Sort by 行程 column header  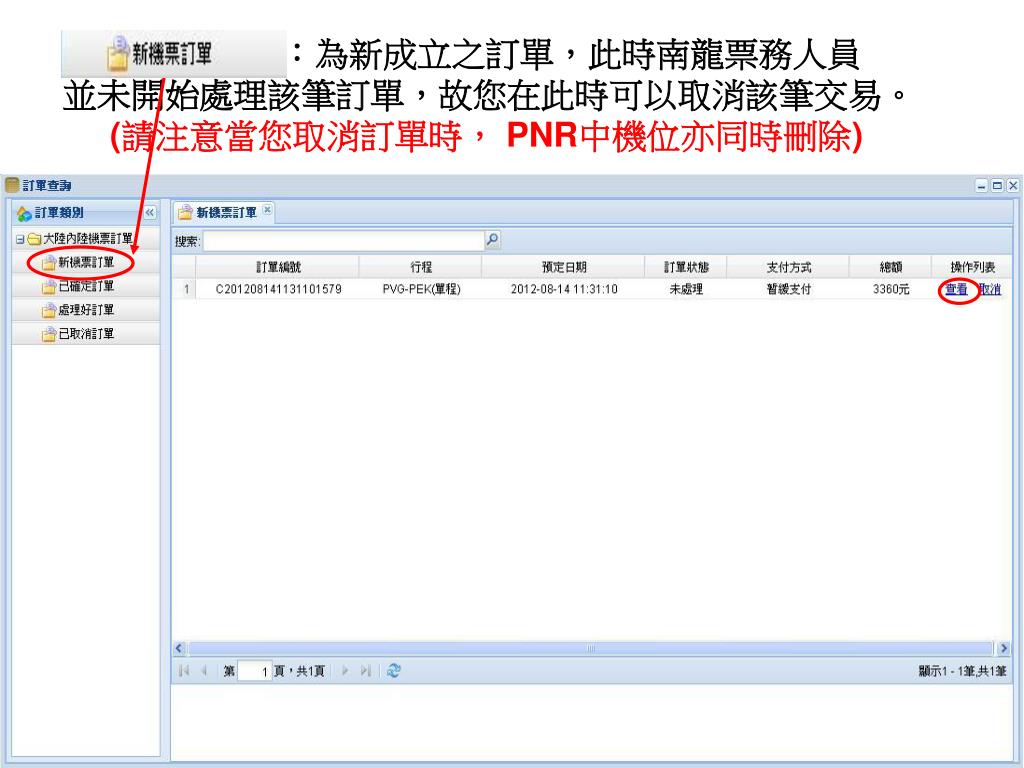pos(421,267)
